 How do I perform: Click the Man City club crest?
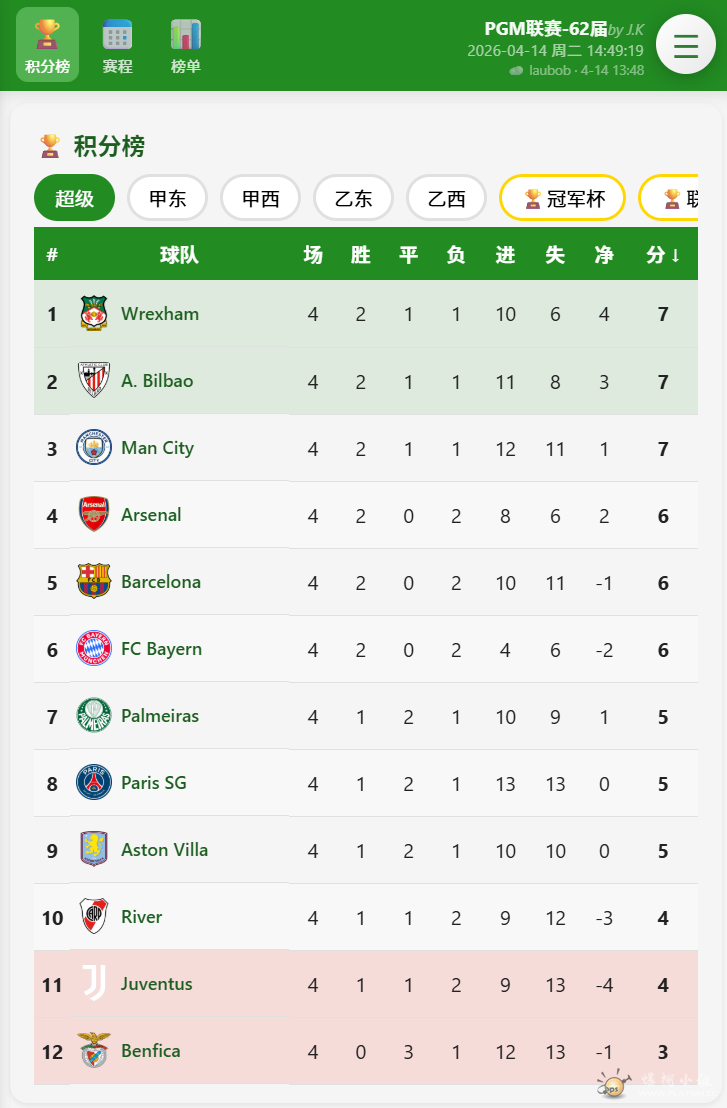tap(94, 448)
